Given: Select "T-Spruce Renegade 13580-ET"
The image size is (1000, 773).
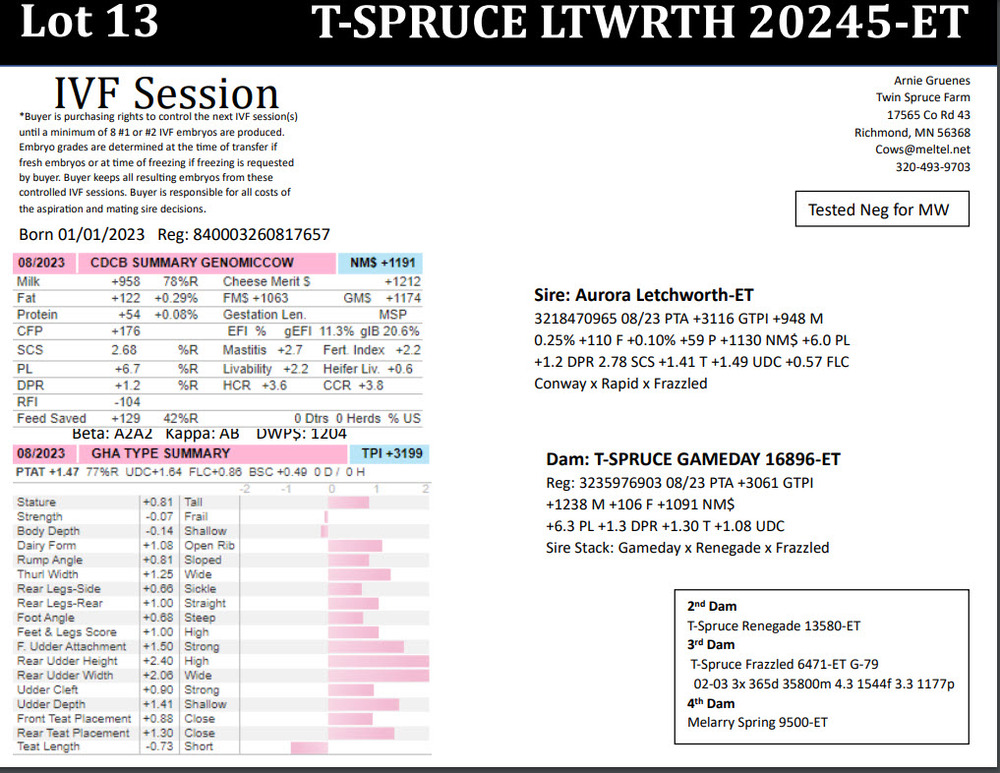Looking at the screenshot, I should 774,626.
